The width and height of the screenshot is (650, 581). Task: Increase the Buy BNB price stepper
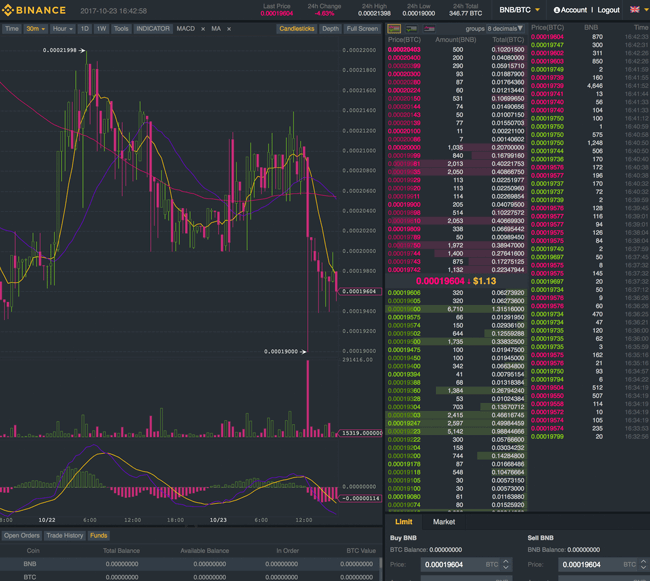[x=506, y=562]
